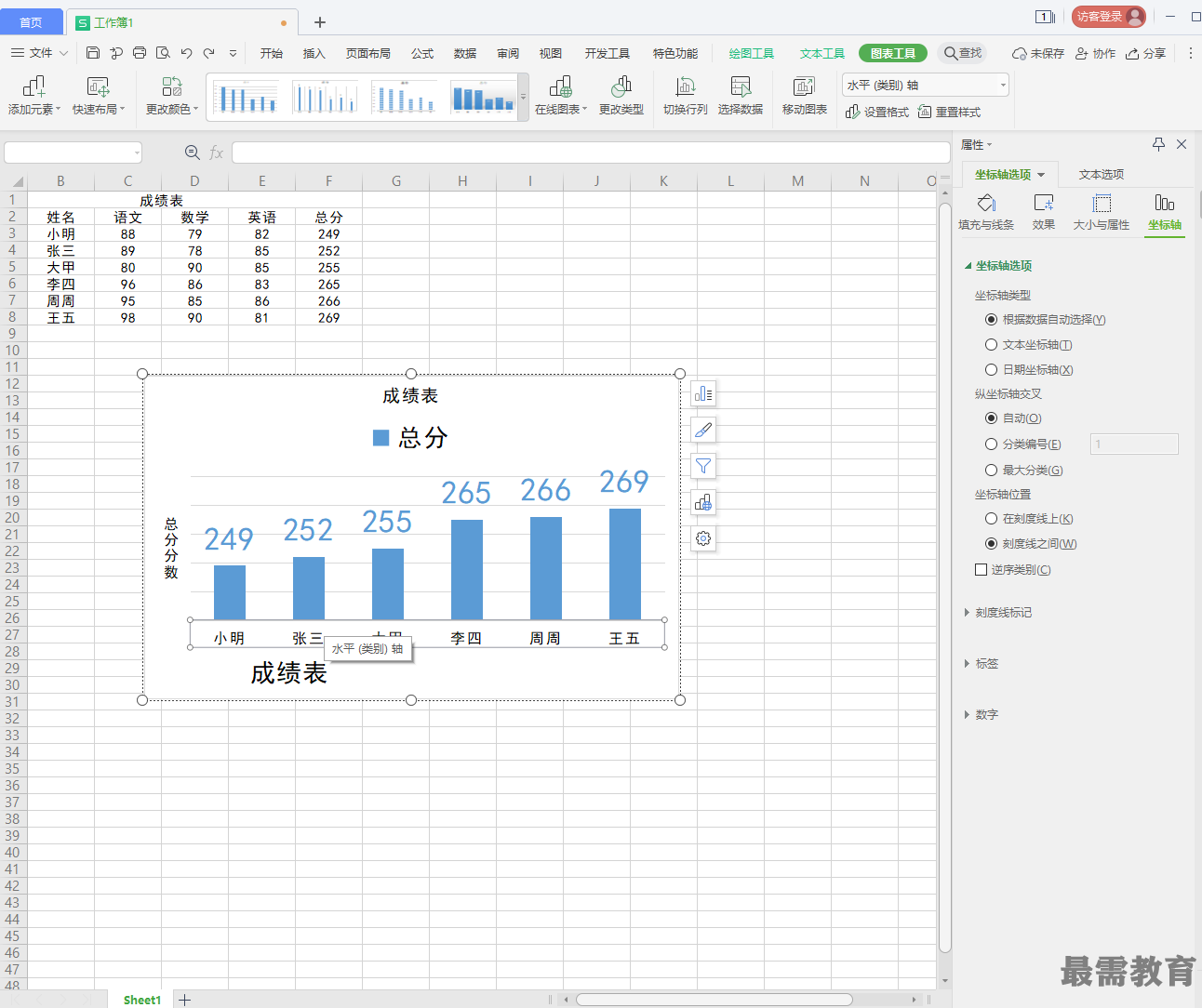Select 在刻度线上 axis position radio

click(991, 519)
